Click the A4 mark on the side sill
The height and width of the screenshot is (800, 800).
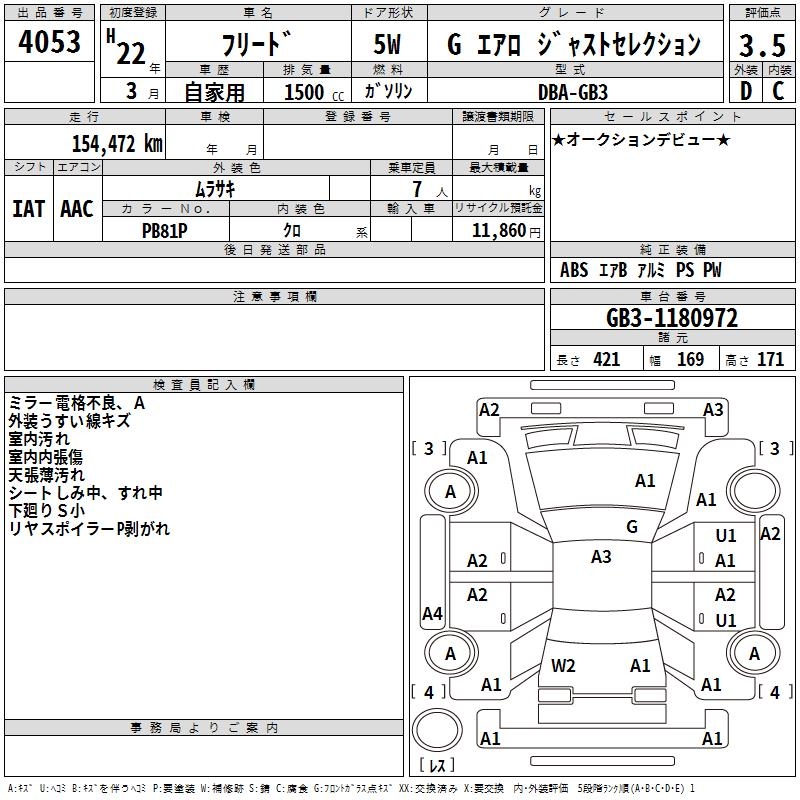click(432, 614)
